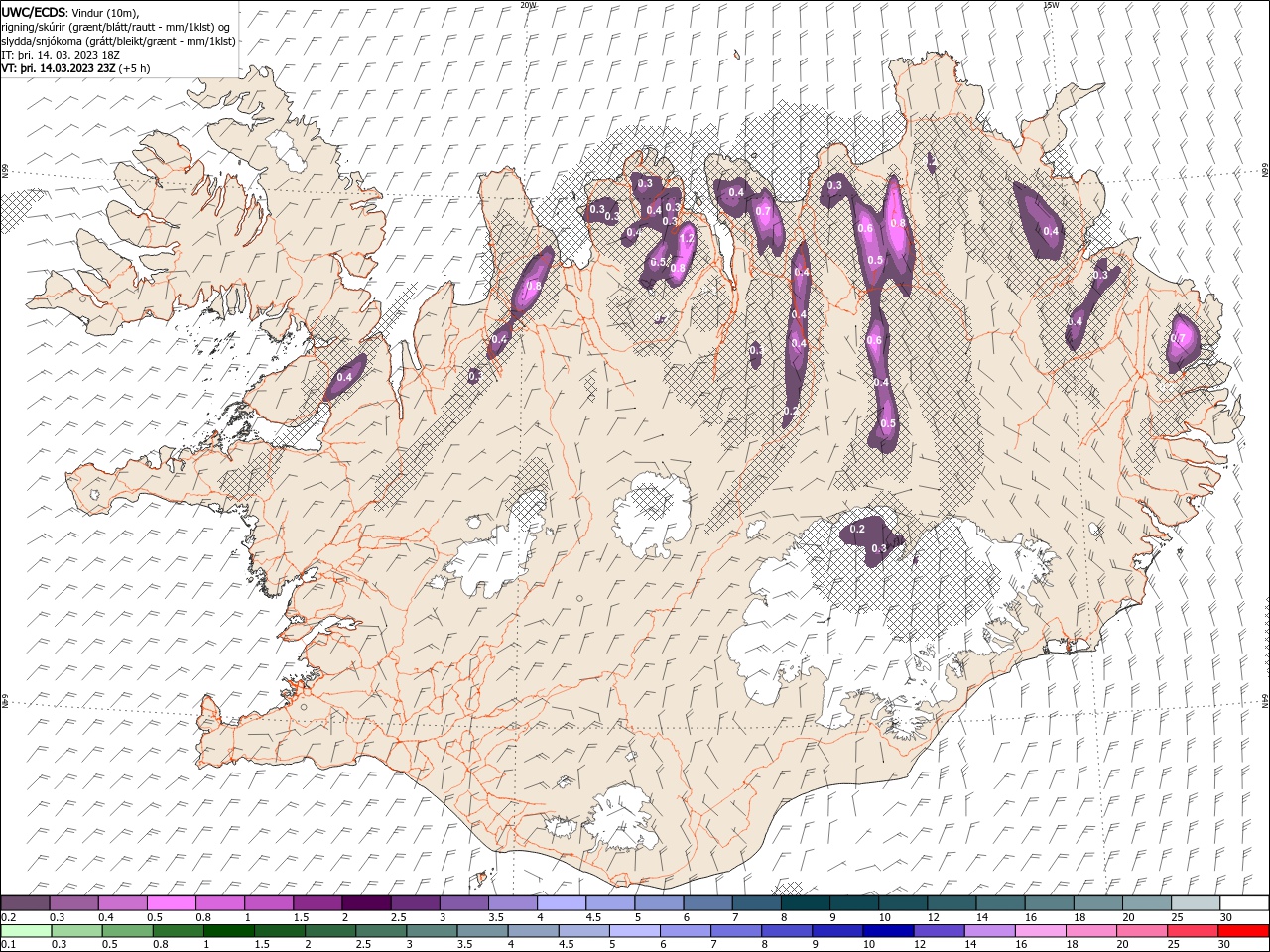
Task: Choose the snow legend swatch labeled 20
Action: click(x=1146, y=902)
